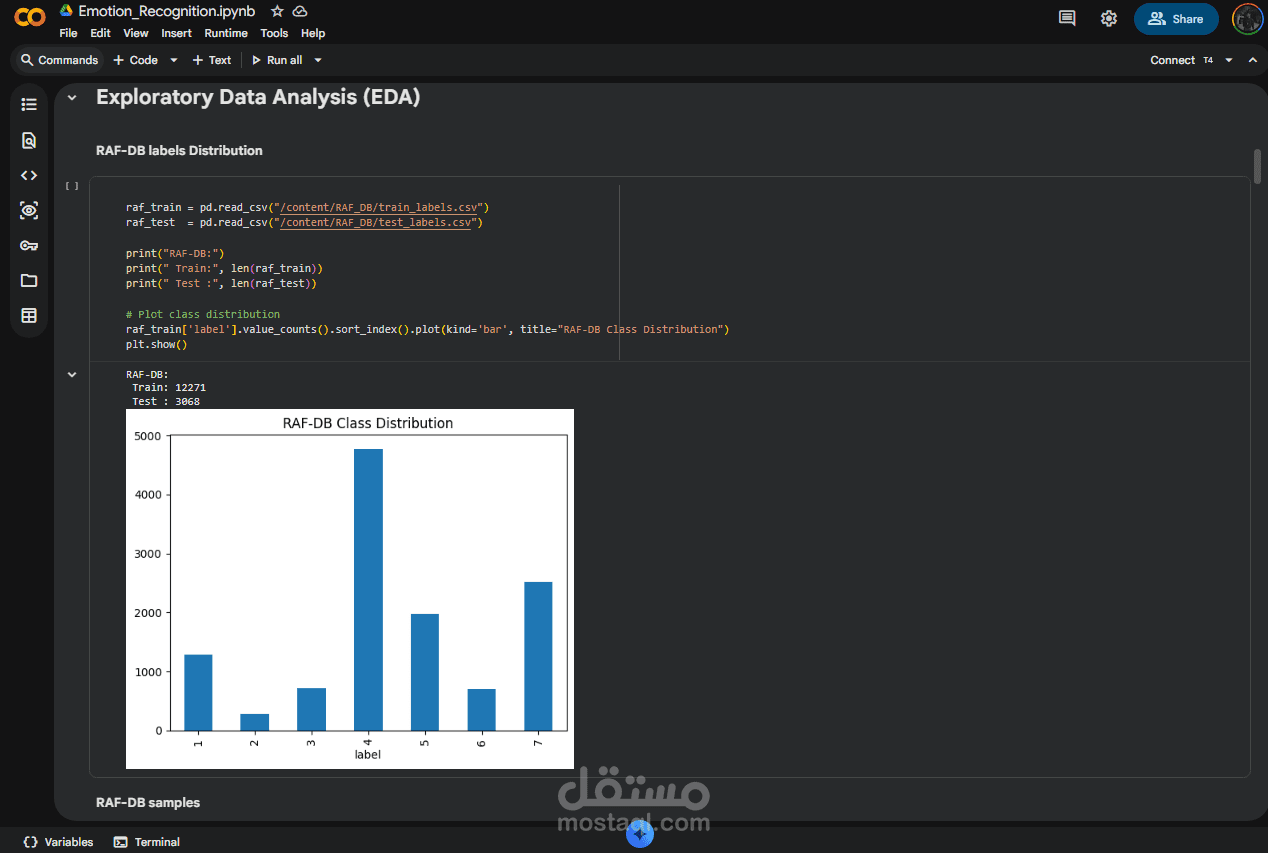The width and height of the screenshot is (1268, 853).
Task: Star the Emotion_Recognition.ipynb notebook
Action: tap(277, 11)
